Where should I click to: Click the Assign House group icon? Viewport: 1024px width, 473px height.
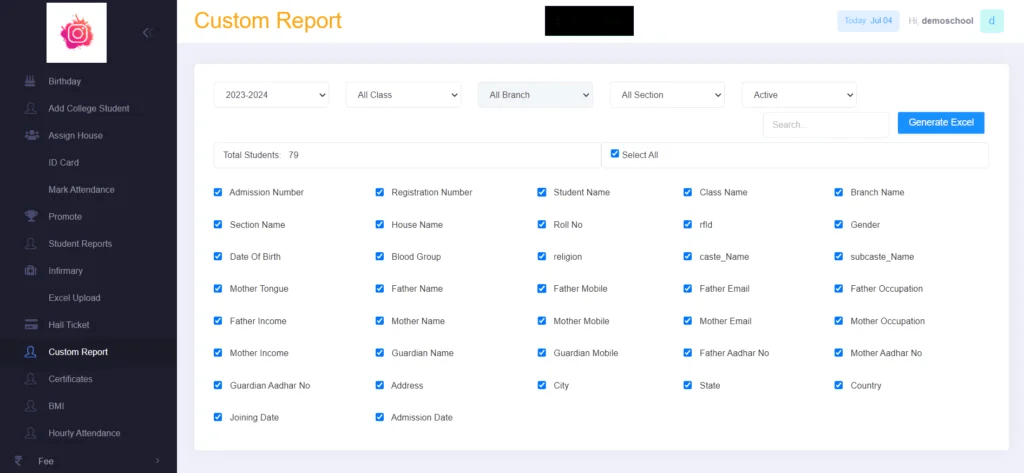coord(31,135)
